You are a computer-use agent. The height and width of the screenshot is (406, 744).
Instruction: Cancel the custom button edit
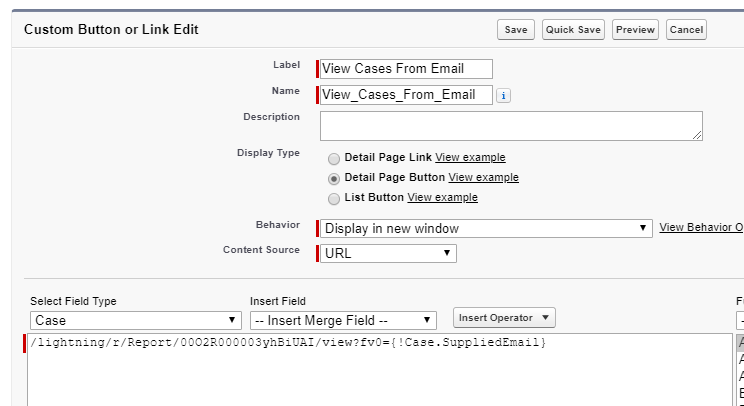[x=686, y=30]
